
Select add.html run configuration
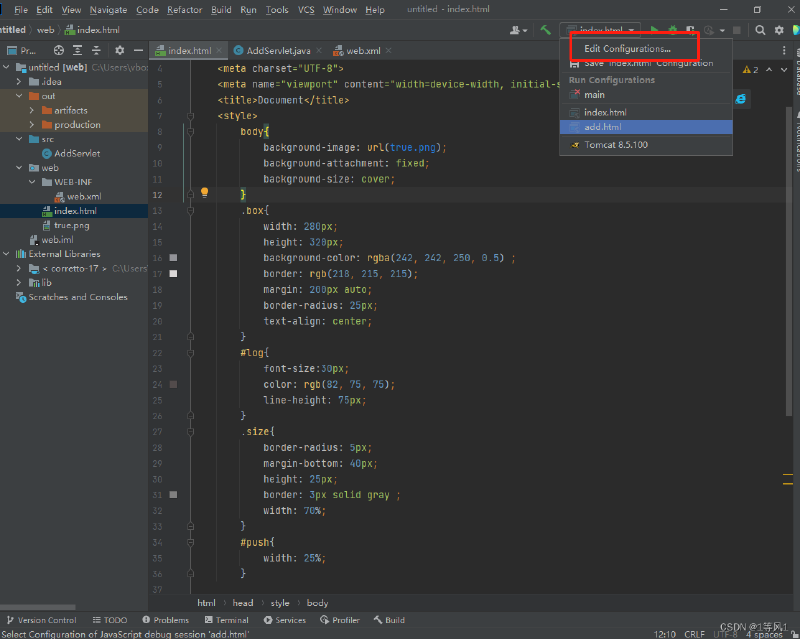(x=646, y=127)
